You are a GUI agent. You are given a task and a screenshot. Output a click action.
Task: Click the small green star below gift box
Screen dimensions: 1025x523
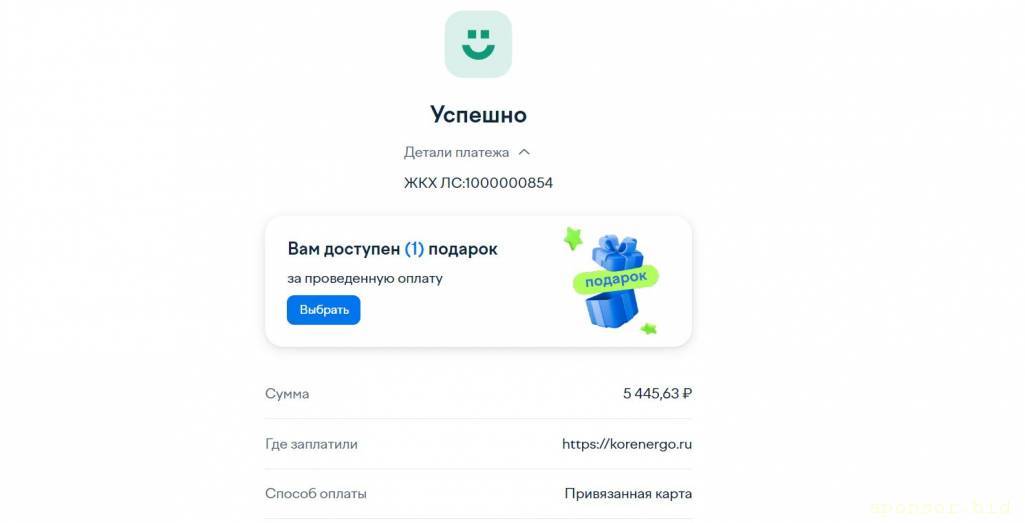coord(648,328)
